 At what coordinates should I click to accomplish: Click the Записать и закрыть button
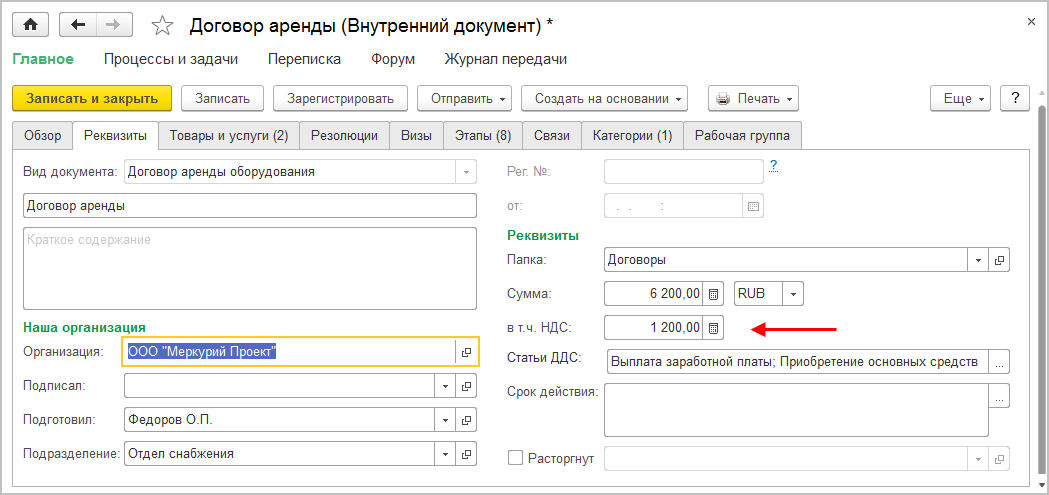coord(92,98)
